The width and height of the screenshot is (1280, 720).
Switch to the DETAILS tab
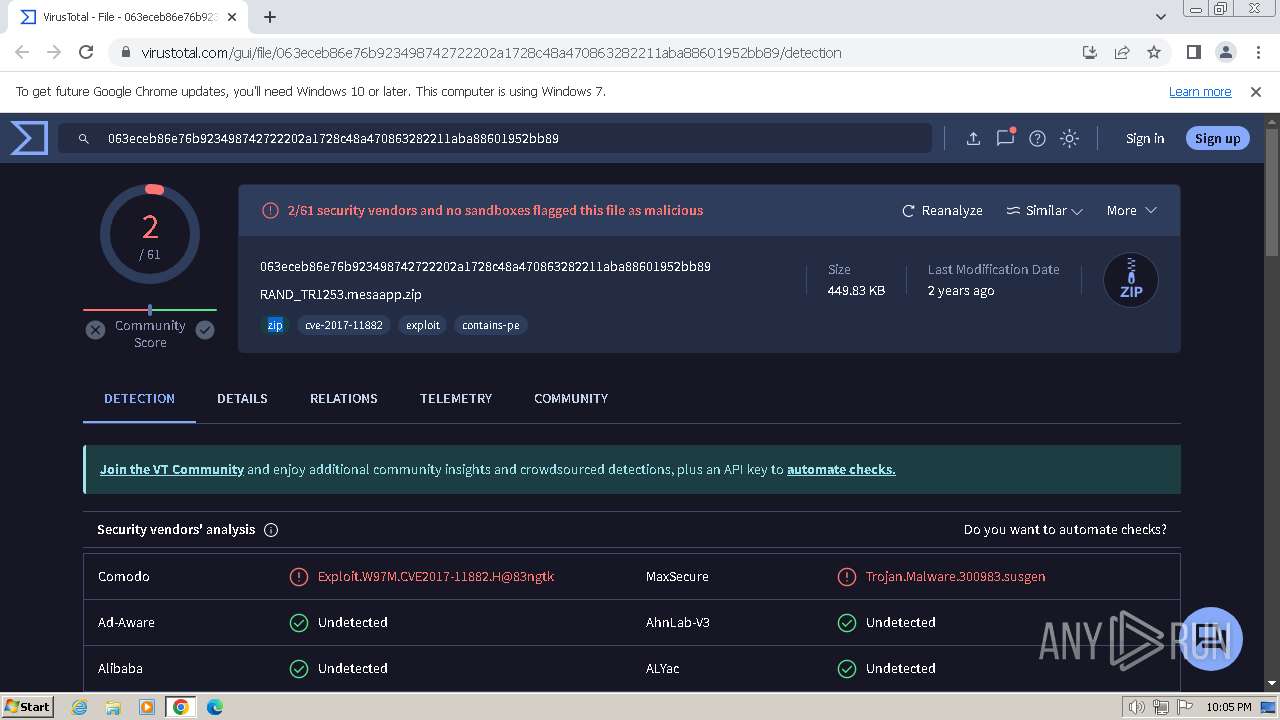pyautogui.click(x=242, y=398)
